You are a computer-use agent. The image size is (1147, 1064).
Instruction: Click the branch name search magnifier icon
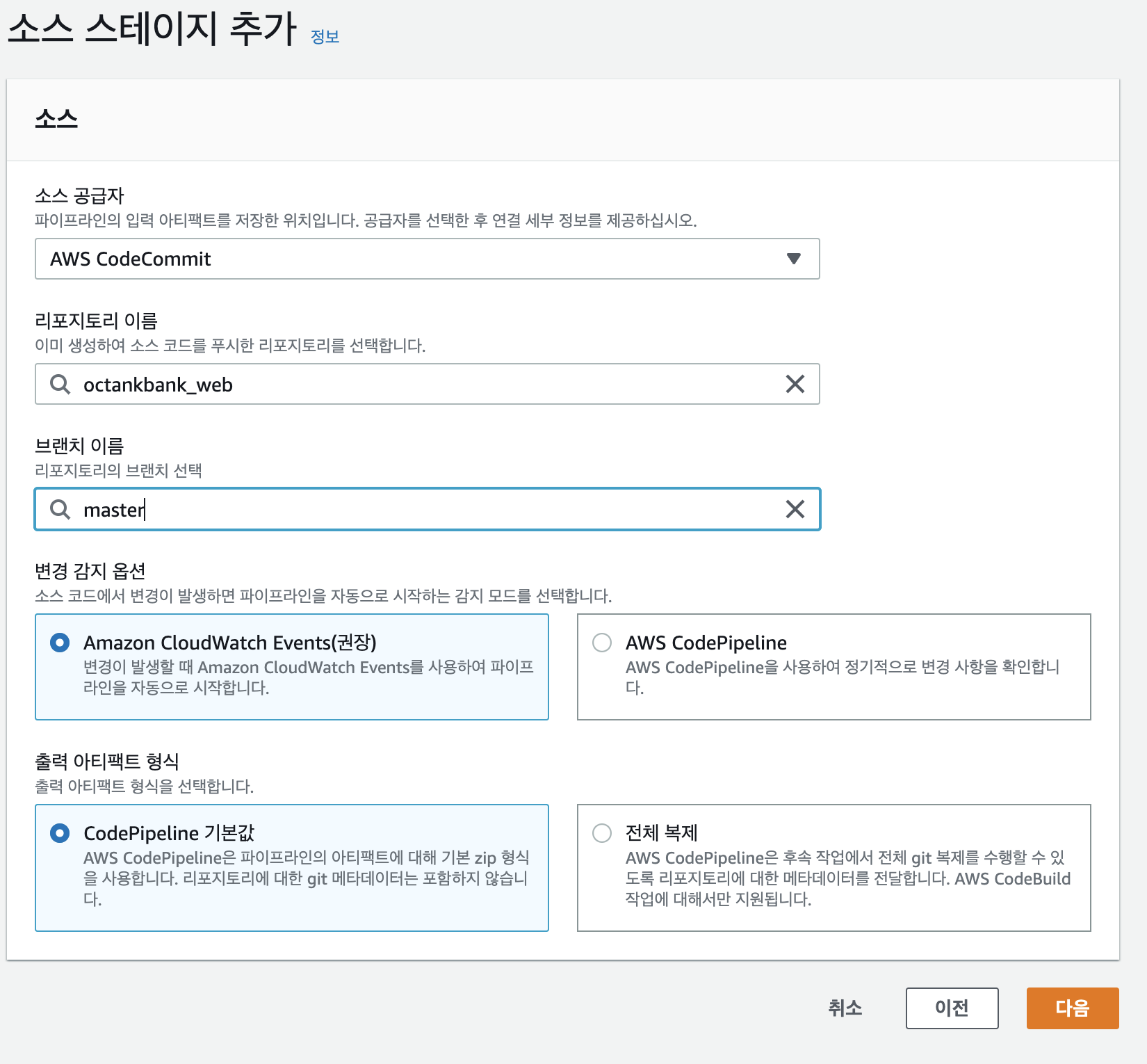tap(60, 509)
